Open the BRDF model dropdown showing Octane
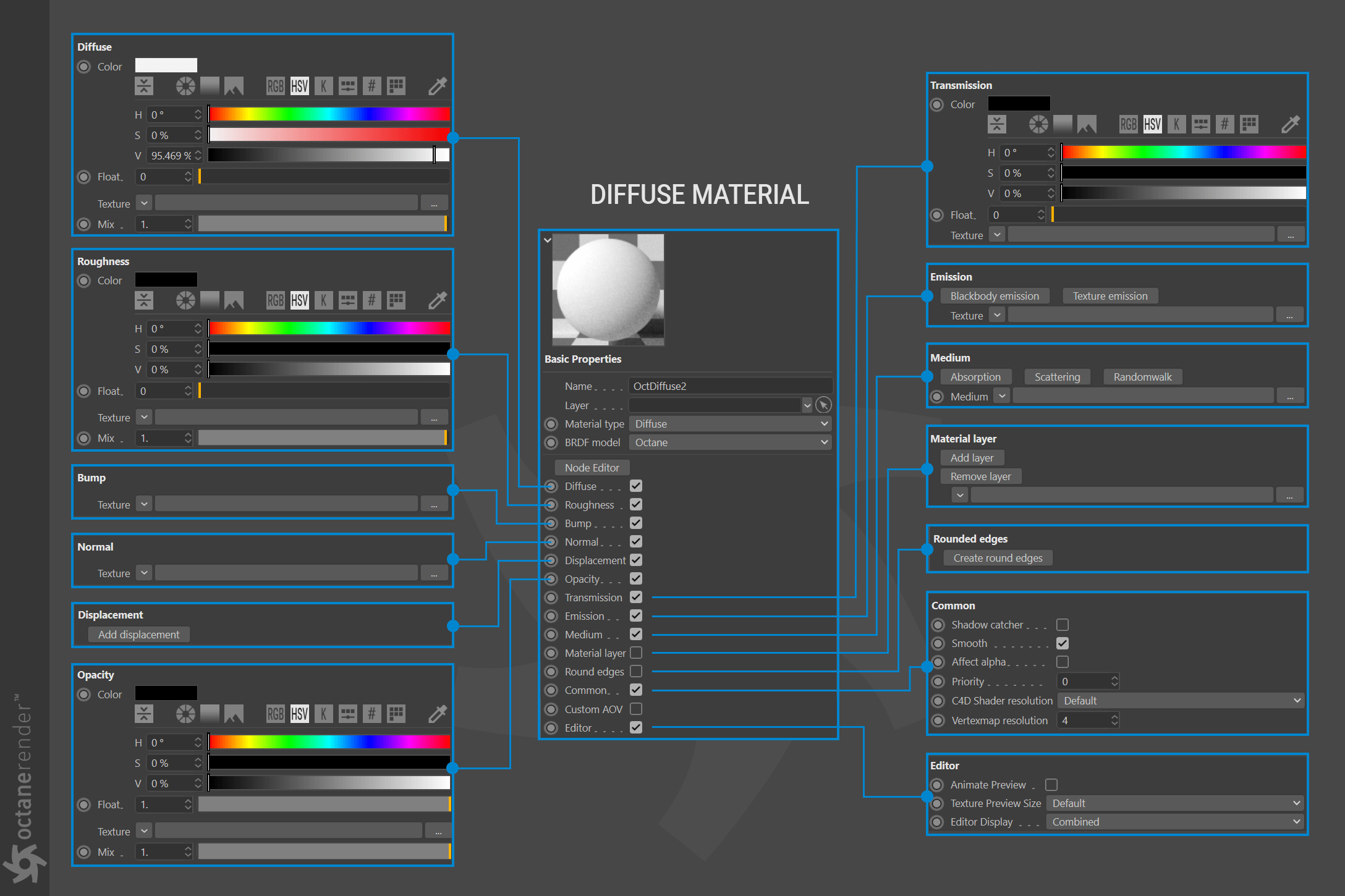The width and height of the screenshot is (1345, 896). click(x=730, y=442)
